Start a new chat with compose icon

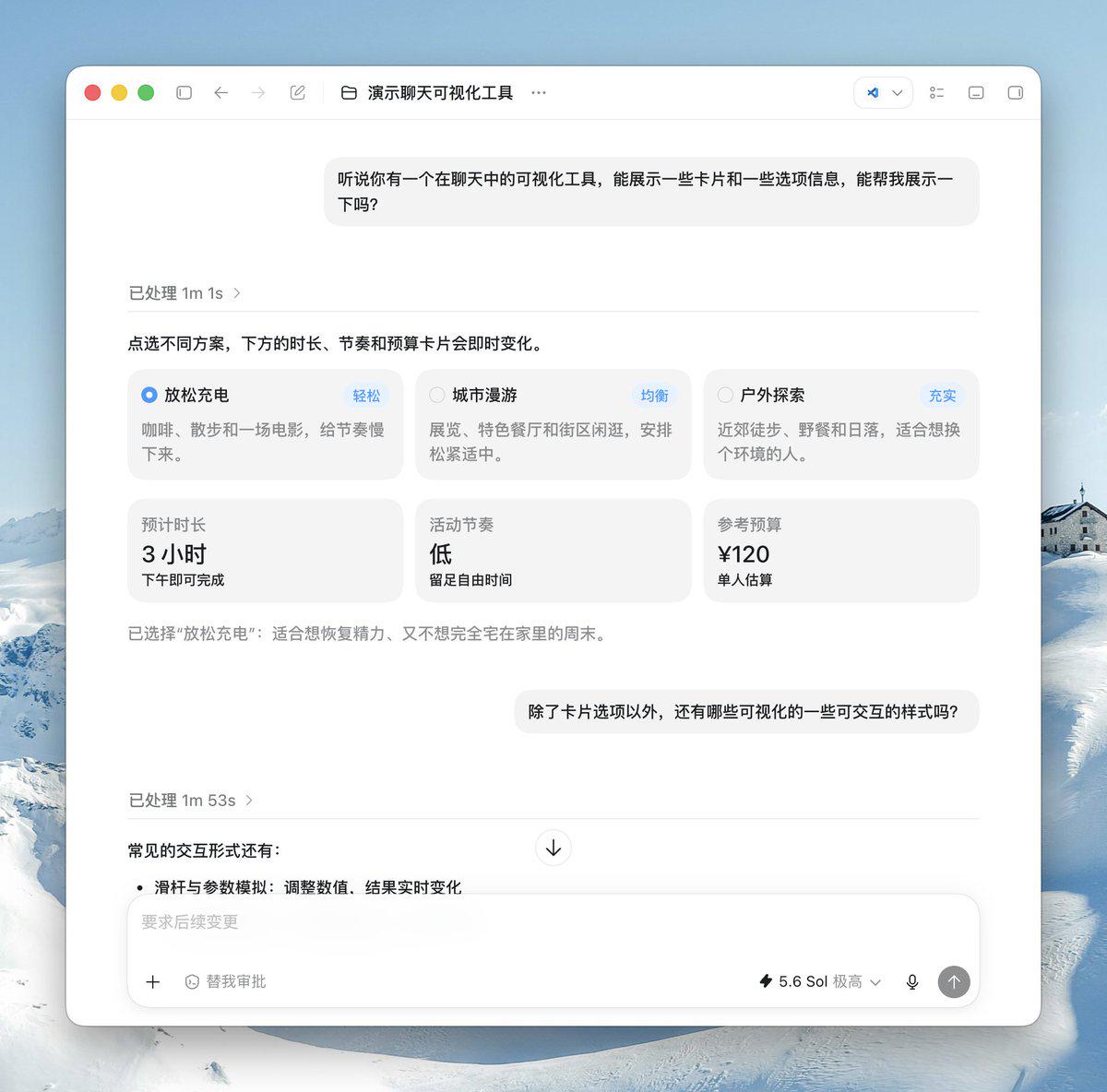coord(297,93)
